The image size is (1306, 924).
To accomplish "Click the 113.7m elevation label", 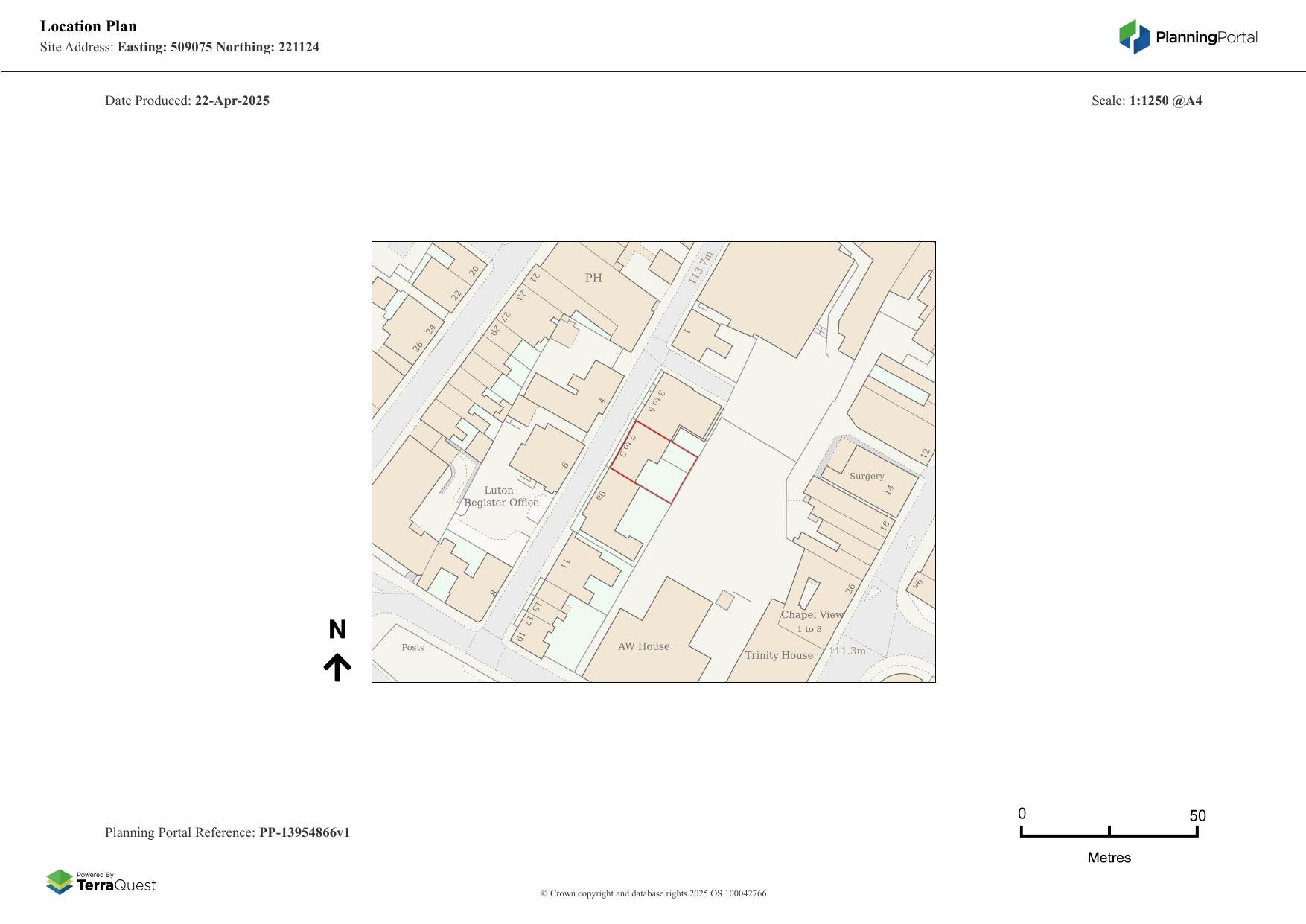I will coord(701,270).
